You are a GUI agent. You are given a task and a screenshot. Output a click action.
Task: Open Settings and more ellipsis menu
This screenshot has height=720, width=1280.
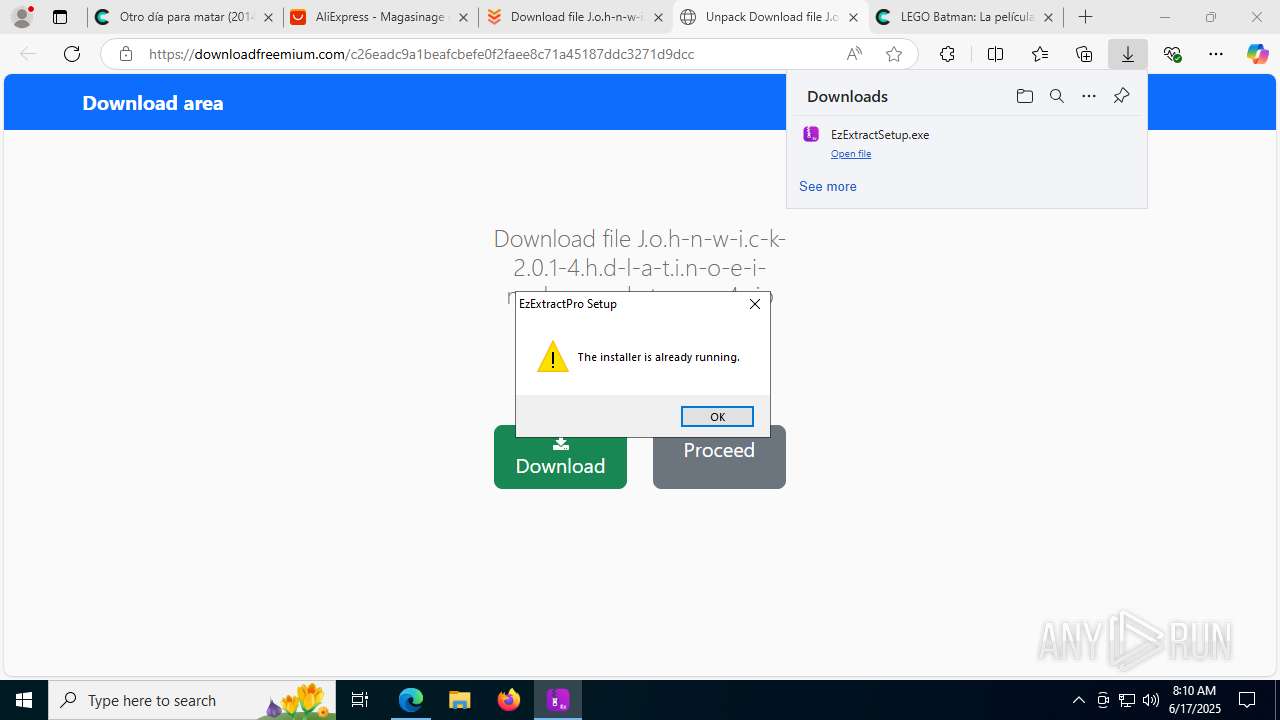pyautogui.click(x=1216, y=54)
